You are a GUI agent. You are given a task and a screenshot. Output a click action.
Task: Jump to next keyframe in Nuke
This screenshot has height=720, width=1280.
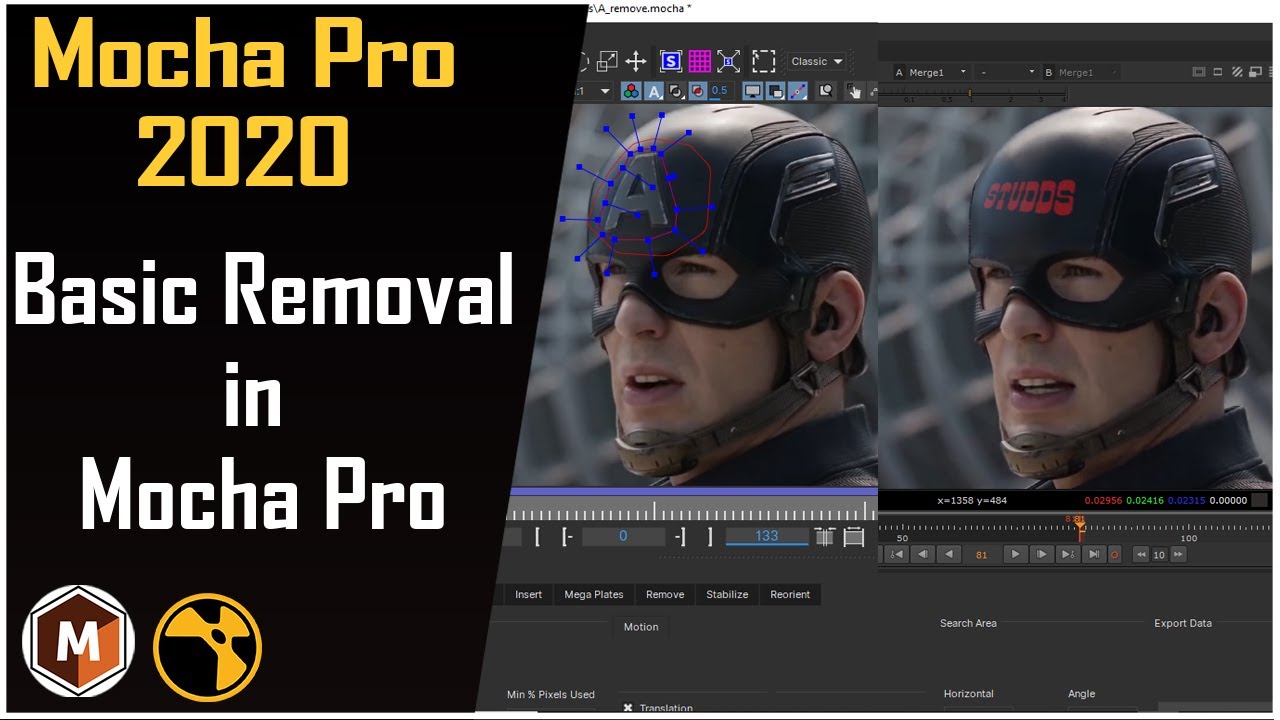pos(1068,554)
